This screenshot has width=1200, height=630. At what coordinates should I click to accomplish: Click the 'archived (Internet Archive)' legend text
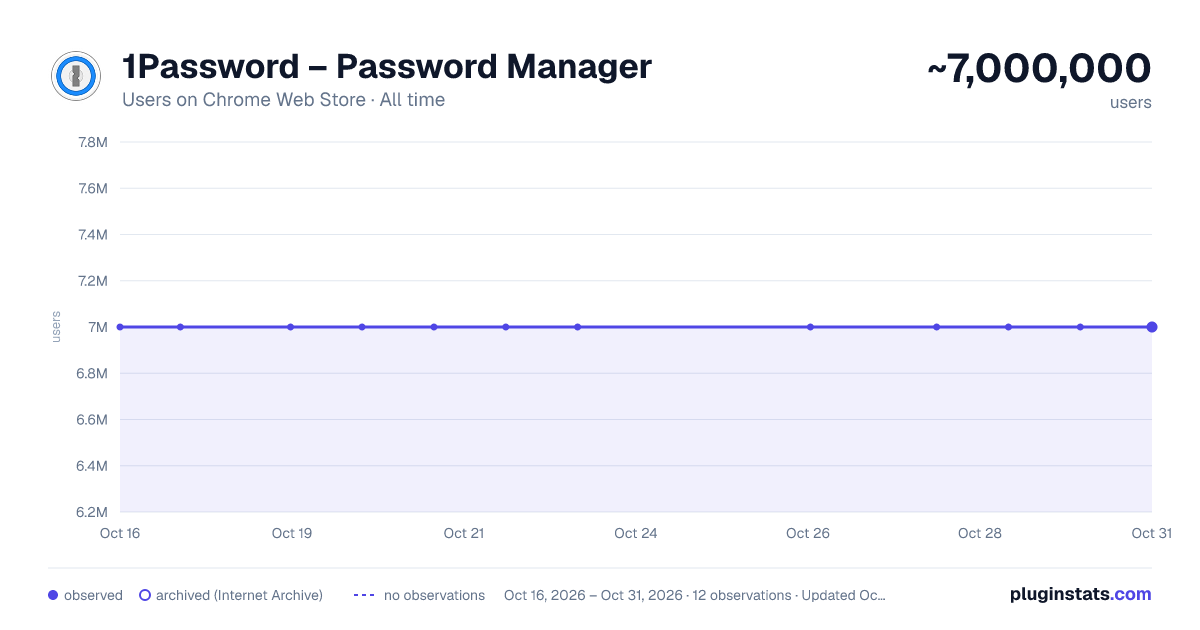[x=239, y=595]
